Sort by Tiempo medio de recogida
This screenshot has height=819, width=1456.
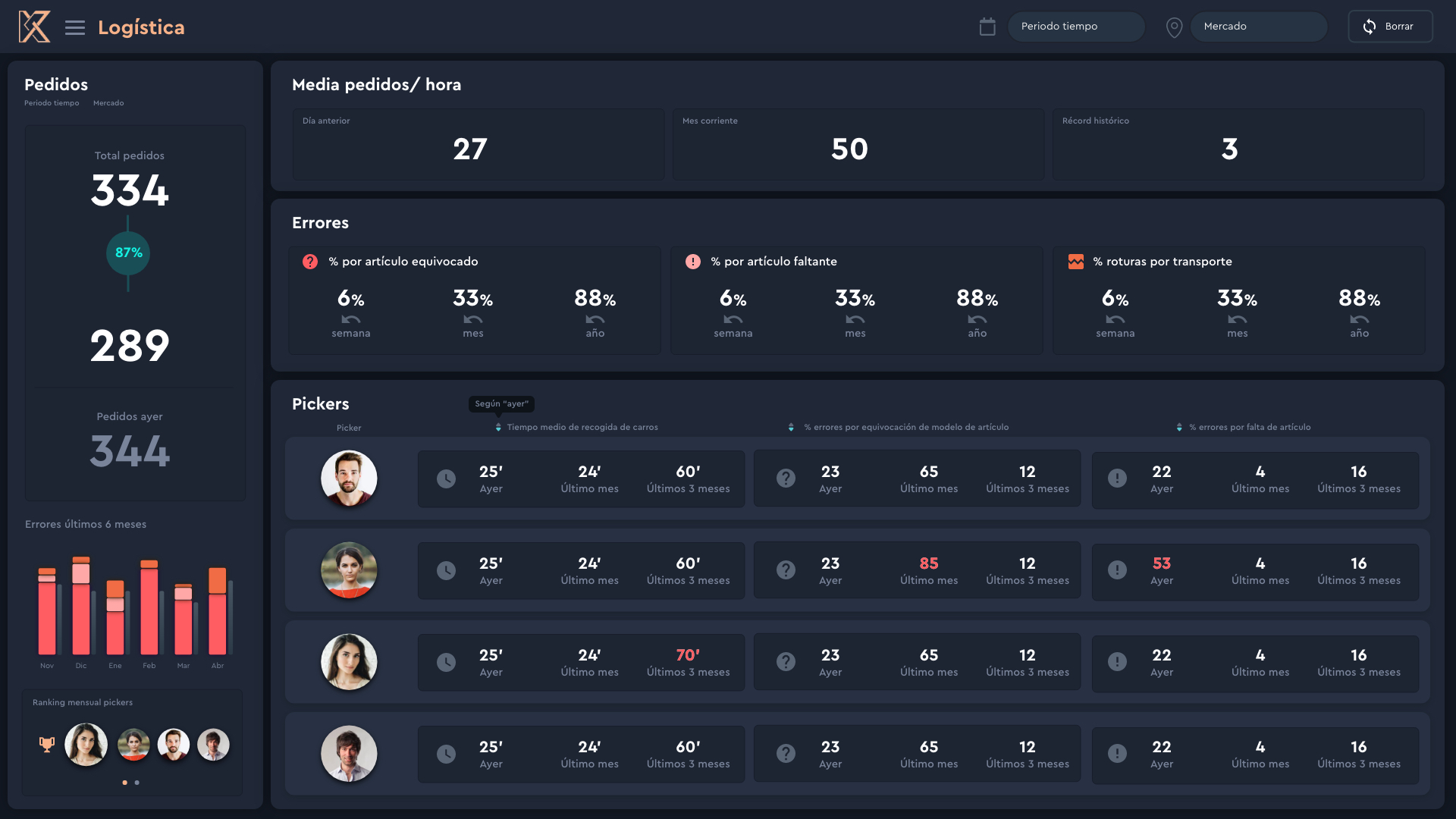pyautogui.click(x=498, y=428)
